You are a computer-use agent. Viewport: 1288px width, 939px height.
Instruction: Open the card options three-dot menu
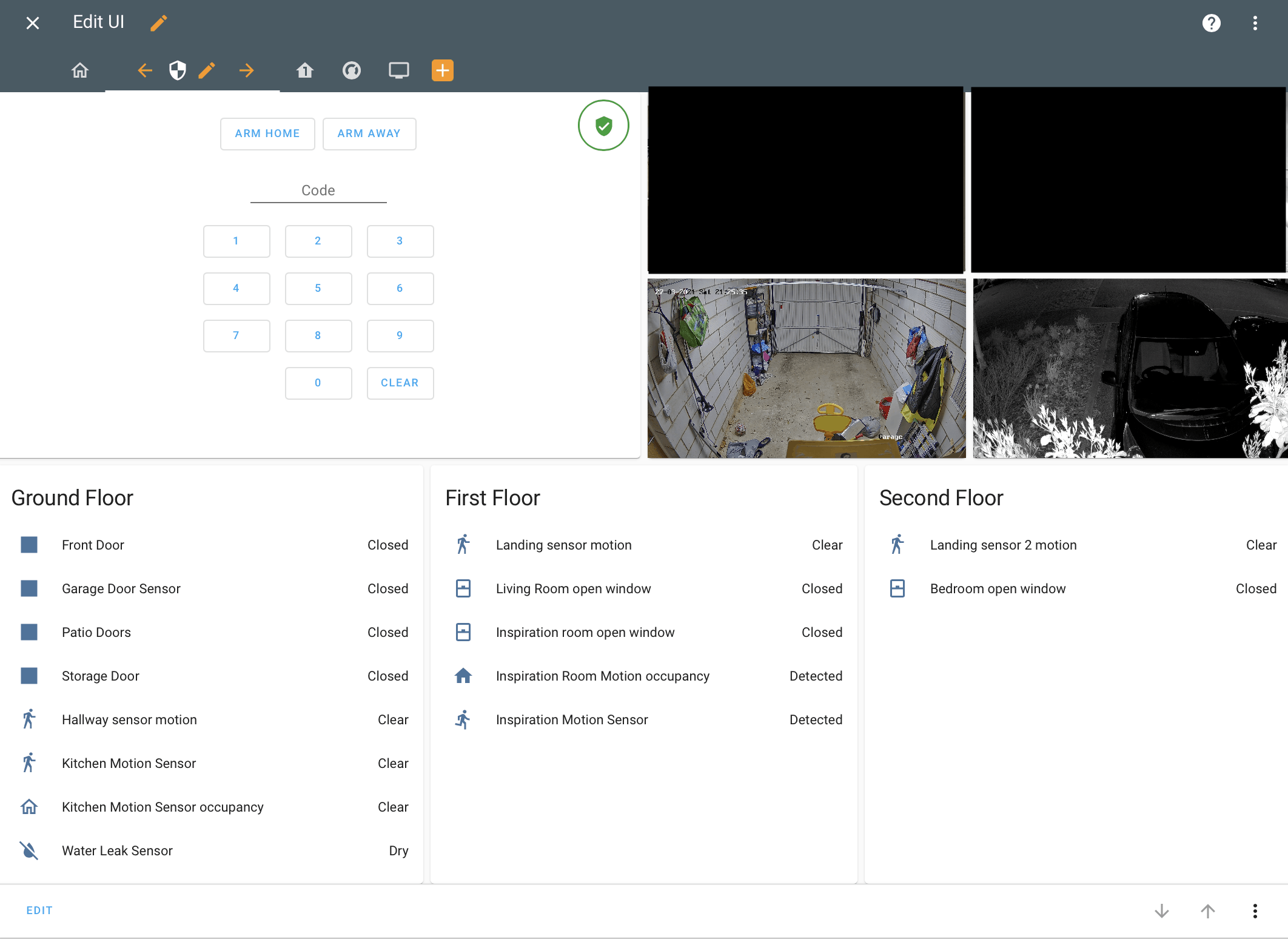1255,911
